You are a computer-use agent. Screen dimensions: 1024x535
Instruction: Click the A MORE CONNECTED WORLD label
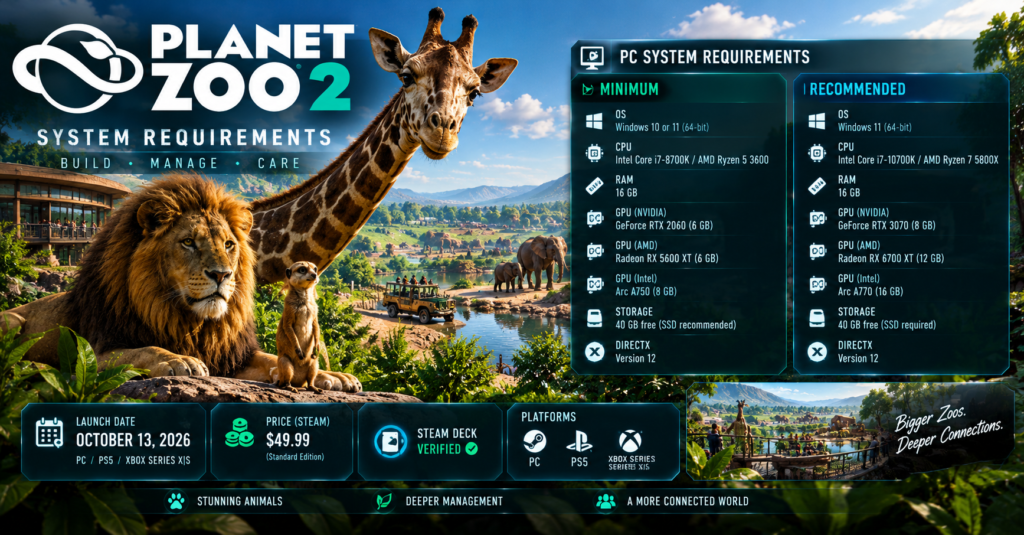688,502
